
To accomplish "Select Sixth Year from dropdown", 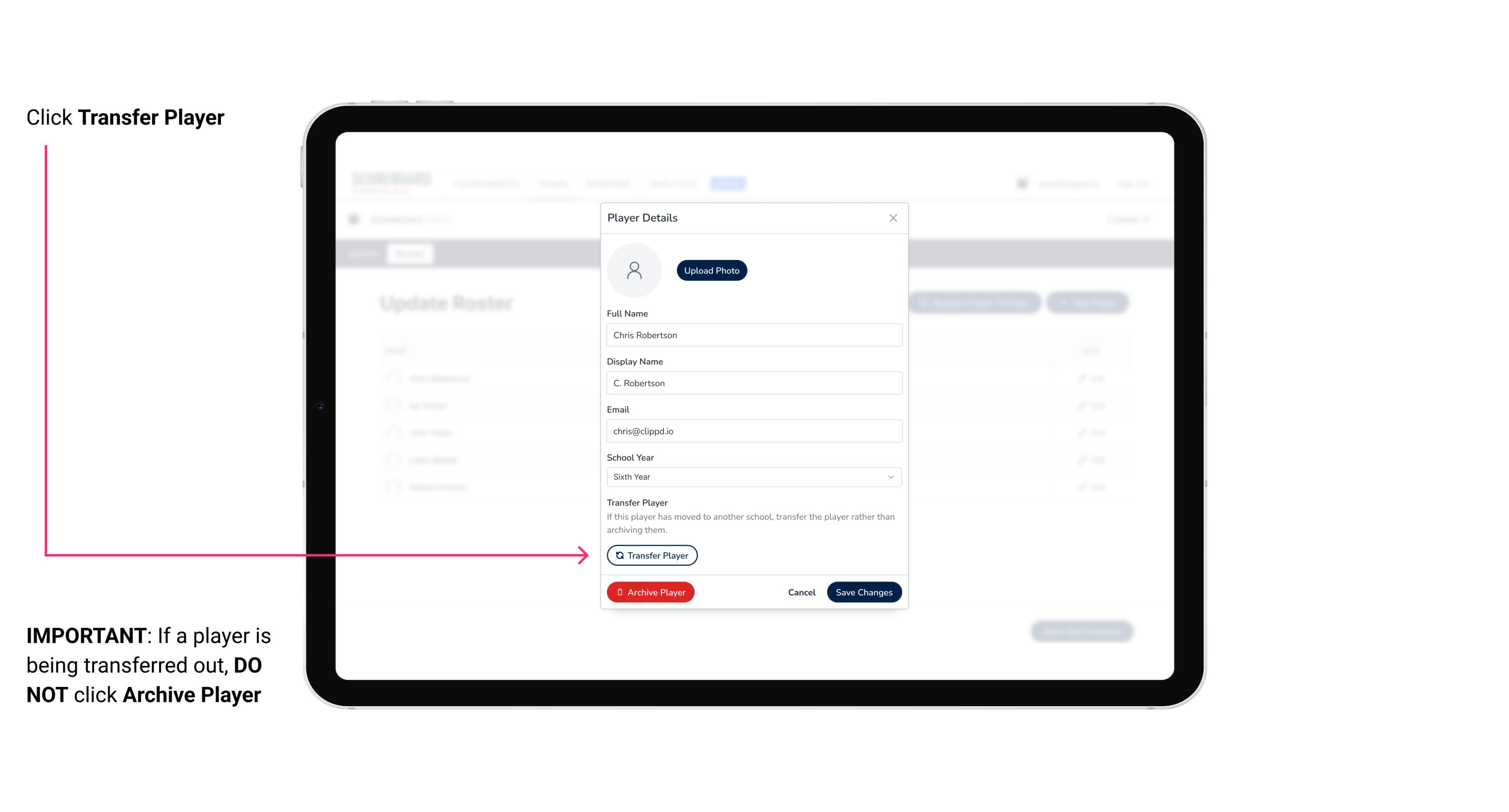I will (x=752, y=476).
